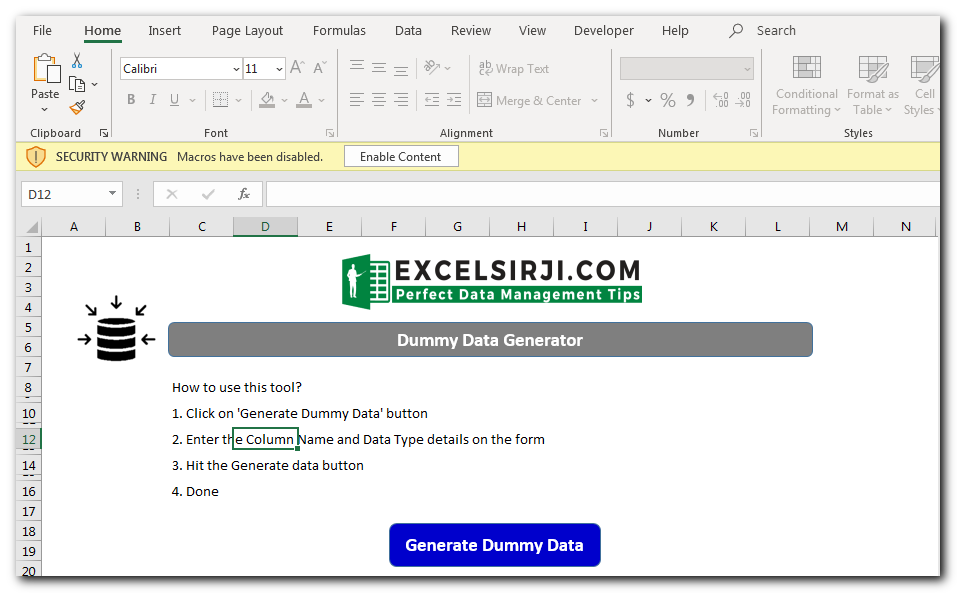Click the Help tab
The image size is (957, 593).
pos(675,31)
